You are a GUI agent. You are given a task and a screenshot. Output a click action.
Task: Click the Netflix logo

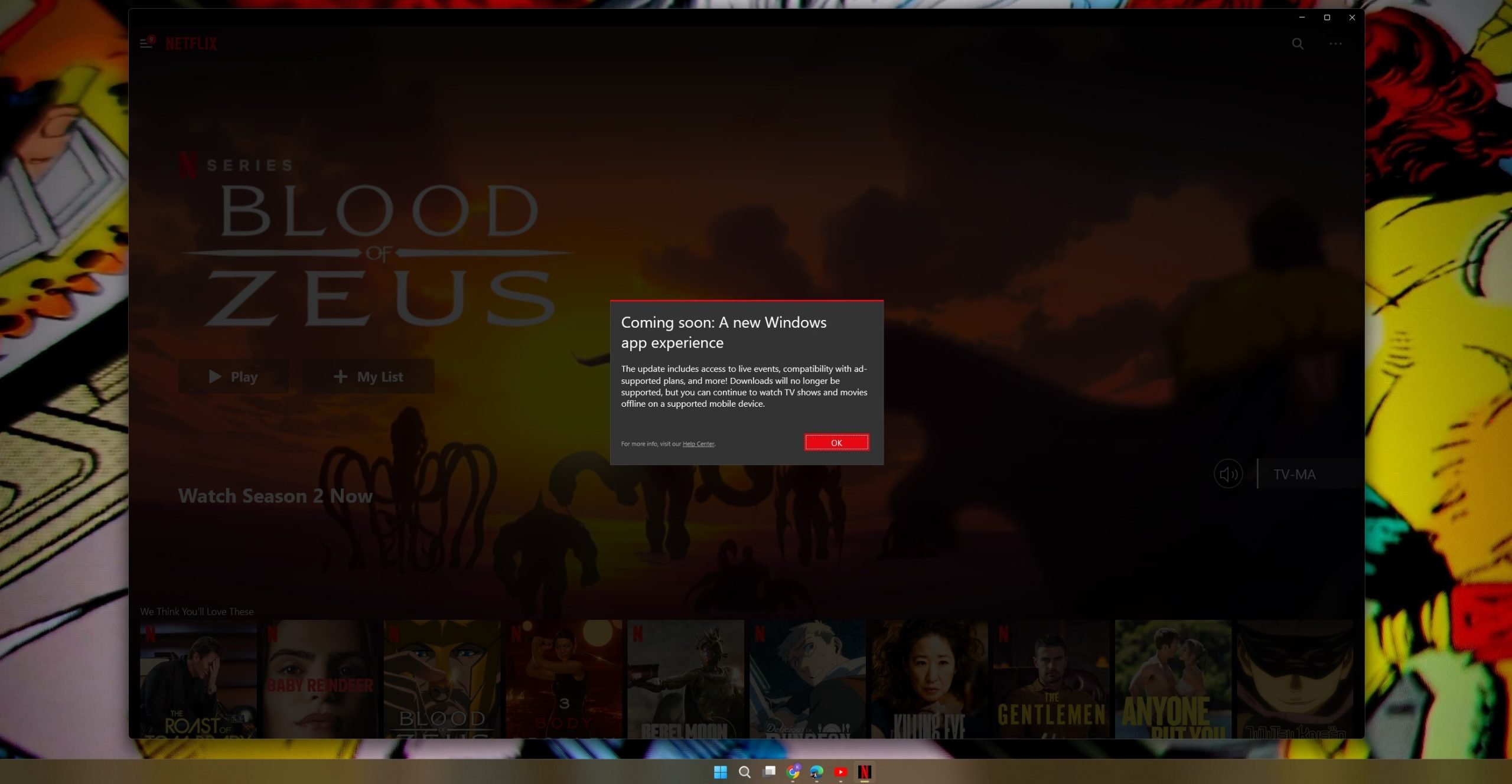[x=191, y=44]
